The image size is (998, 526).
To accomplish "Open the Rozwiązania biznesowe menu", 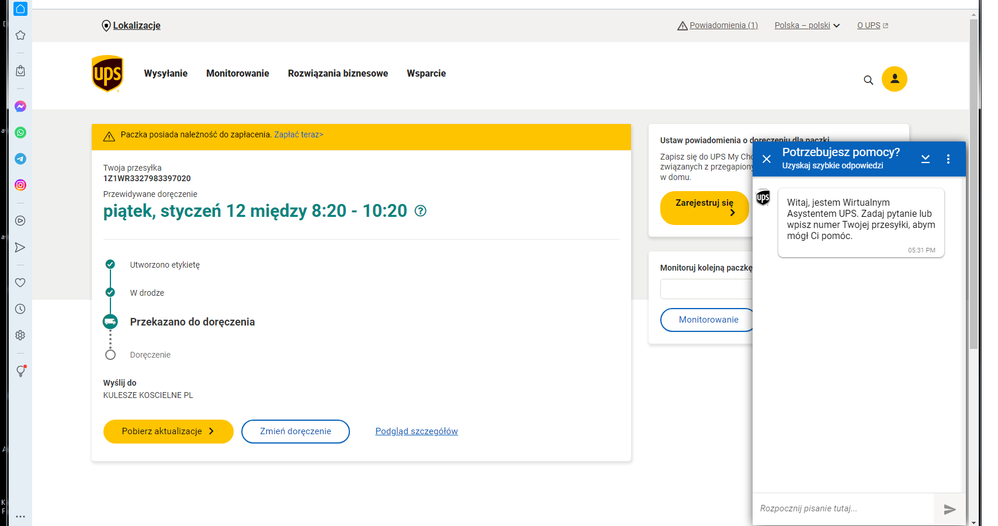I will (x=337, y=74).
